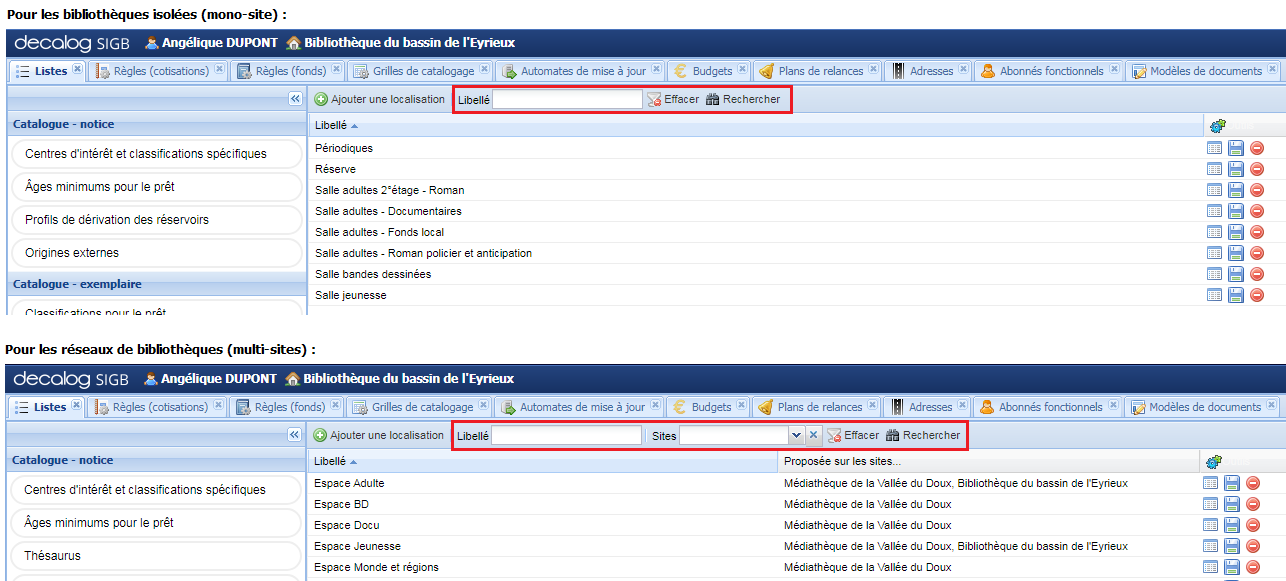This screenshot has width=1286, height=581.
Task: Click red delete icon for Espace BD
Action: [1253, 504]
